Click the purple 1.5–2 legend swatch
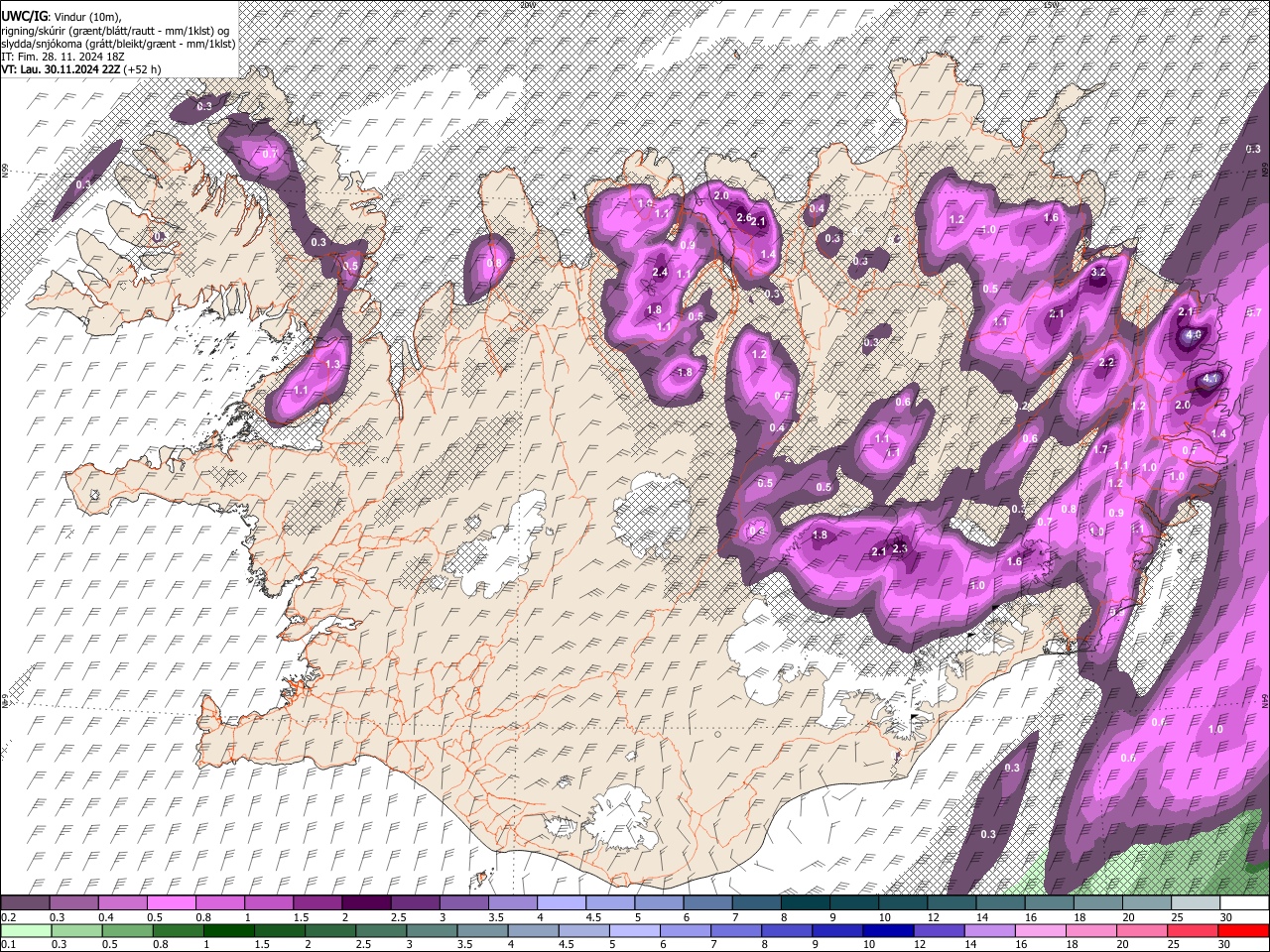The width and height of the screenshot is (1270, 952). pos(317,903)
